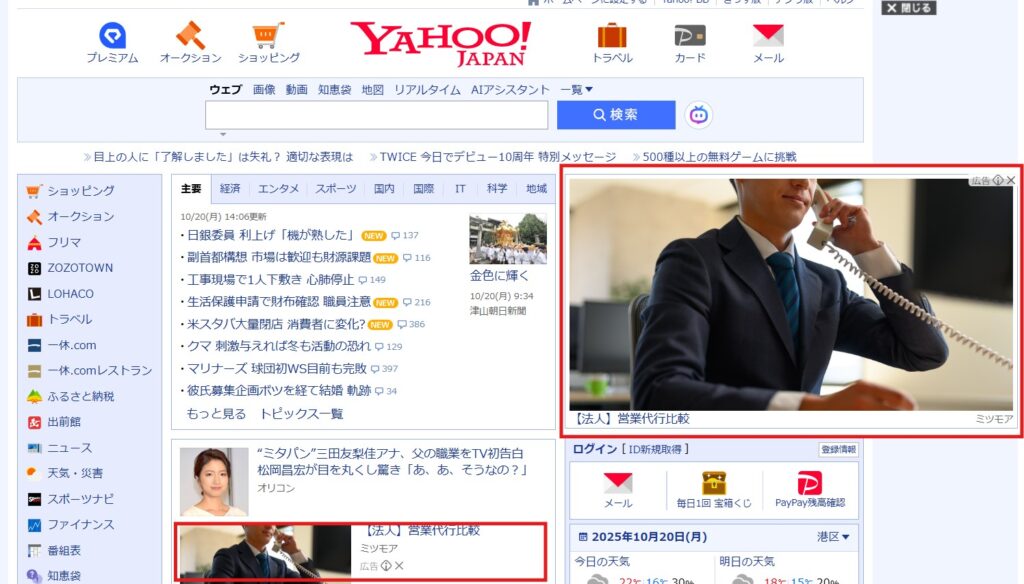Switch to the エンタメ news tab
The width and height of the screenshot is (1024, 584).
point(278,189)
